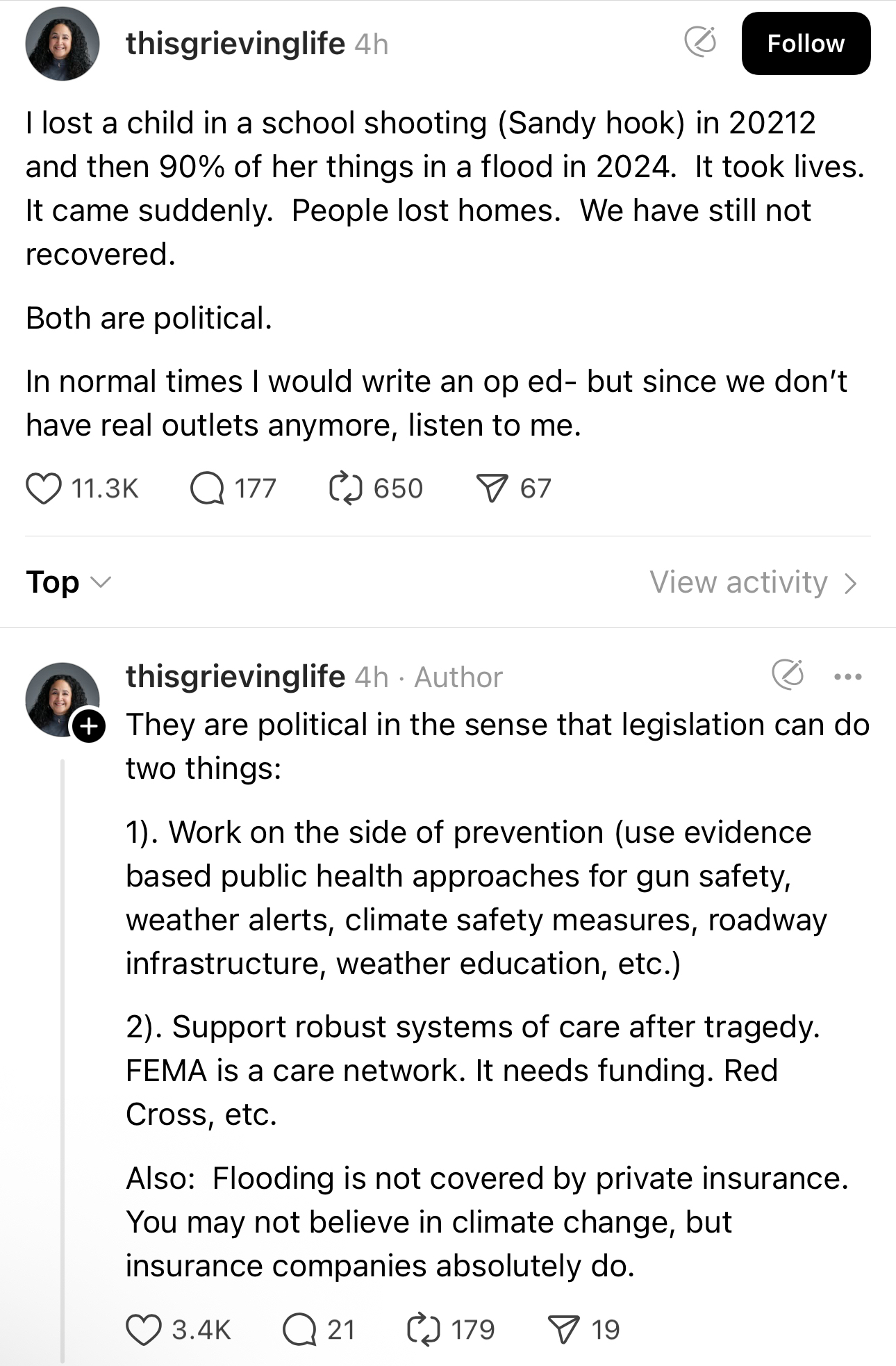Open the top post's profile picture

[x=63, y=44]
